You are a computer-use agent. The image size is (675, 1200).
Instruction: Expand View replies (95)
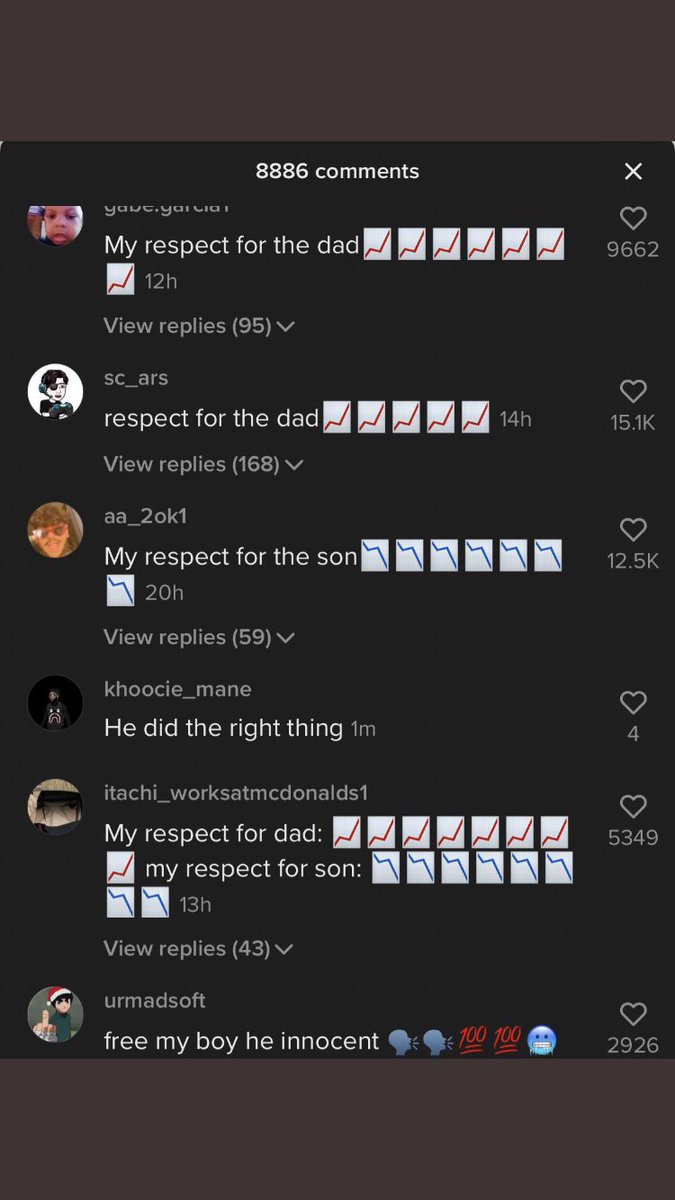pos(198,326)
